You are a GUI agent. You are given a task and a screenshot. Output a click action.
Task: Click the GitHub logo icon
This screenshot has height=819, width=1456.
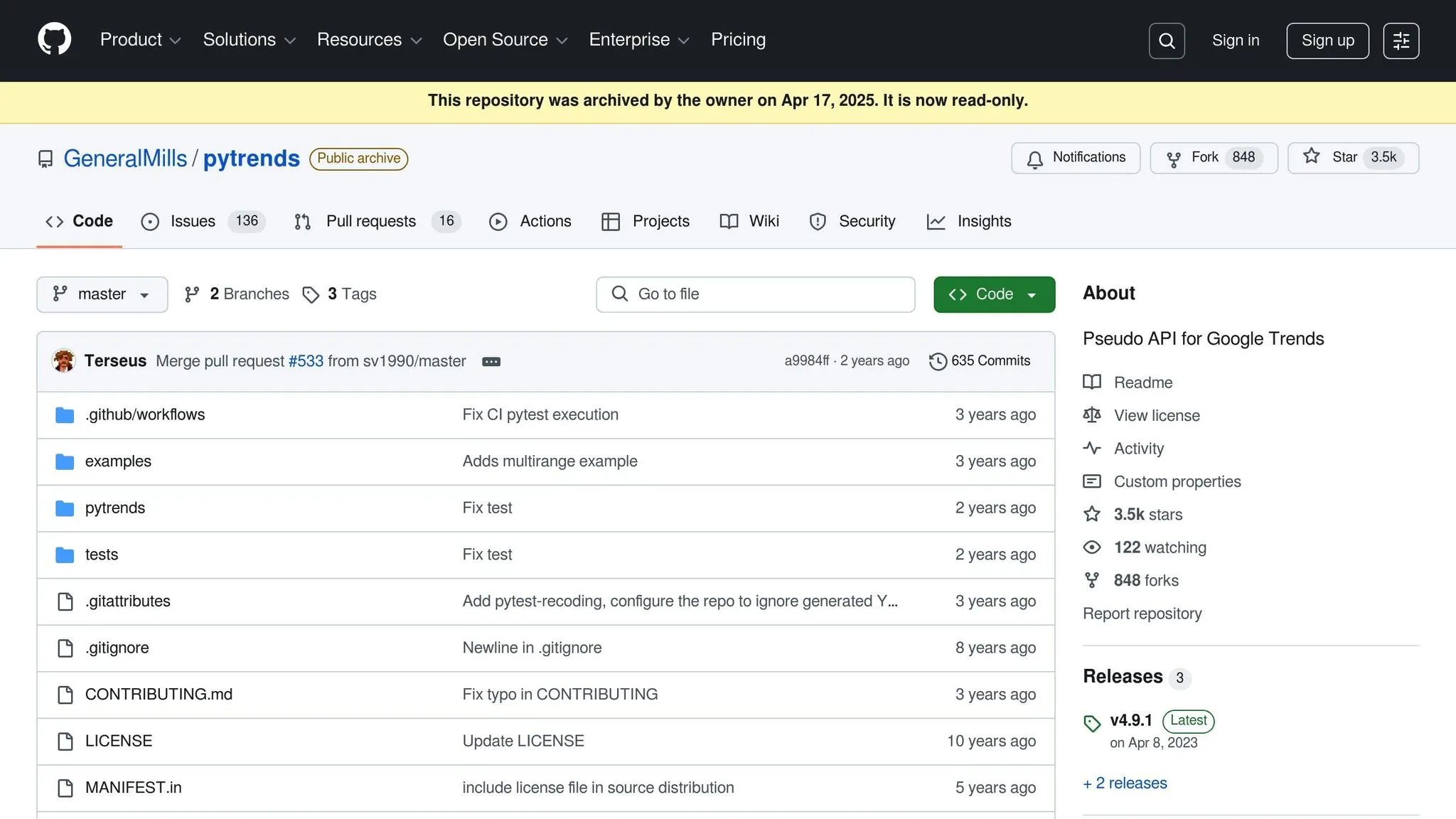pyautogui.click(x=54, y=40)
